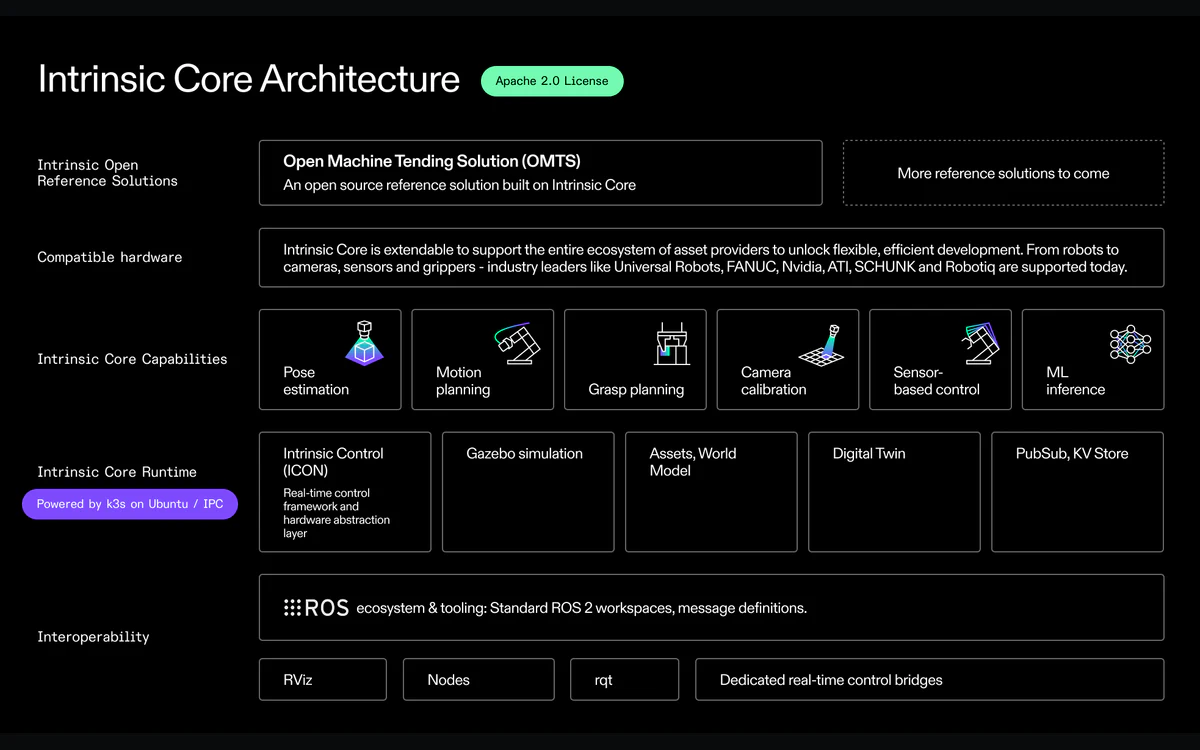Click Dedicated real-time control bridges box
Image resolution: width=1200 pixels, height=750 pixels.
point(929,679)
